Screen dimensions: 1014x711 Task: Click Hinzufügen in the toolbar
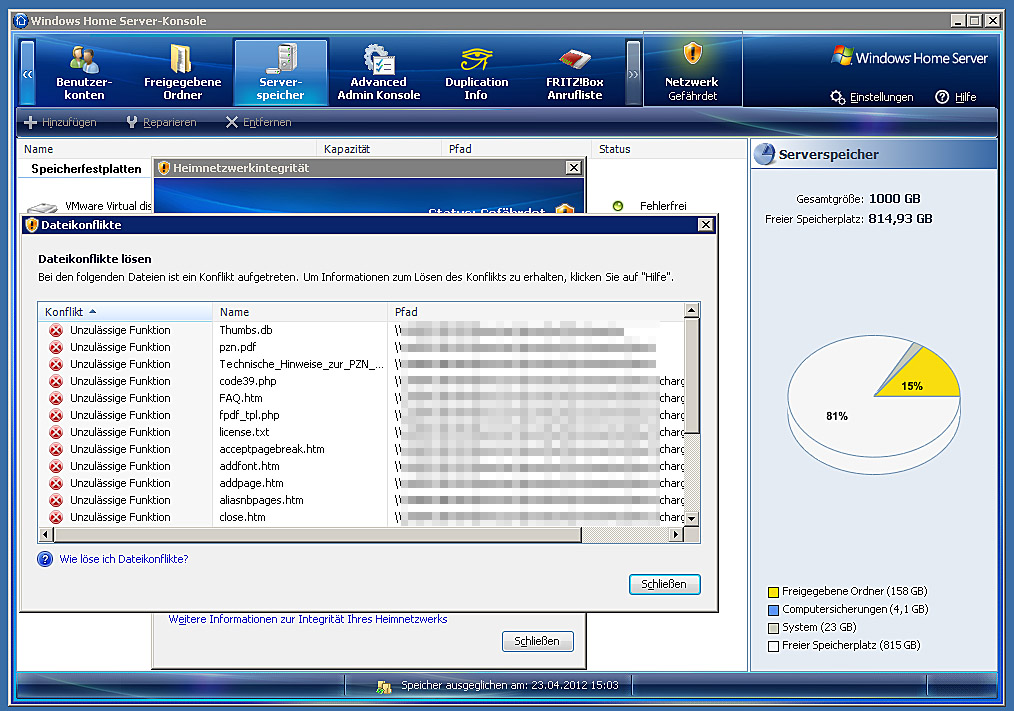pyautogui.click(x=60, y=122)
